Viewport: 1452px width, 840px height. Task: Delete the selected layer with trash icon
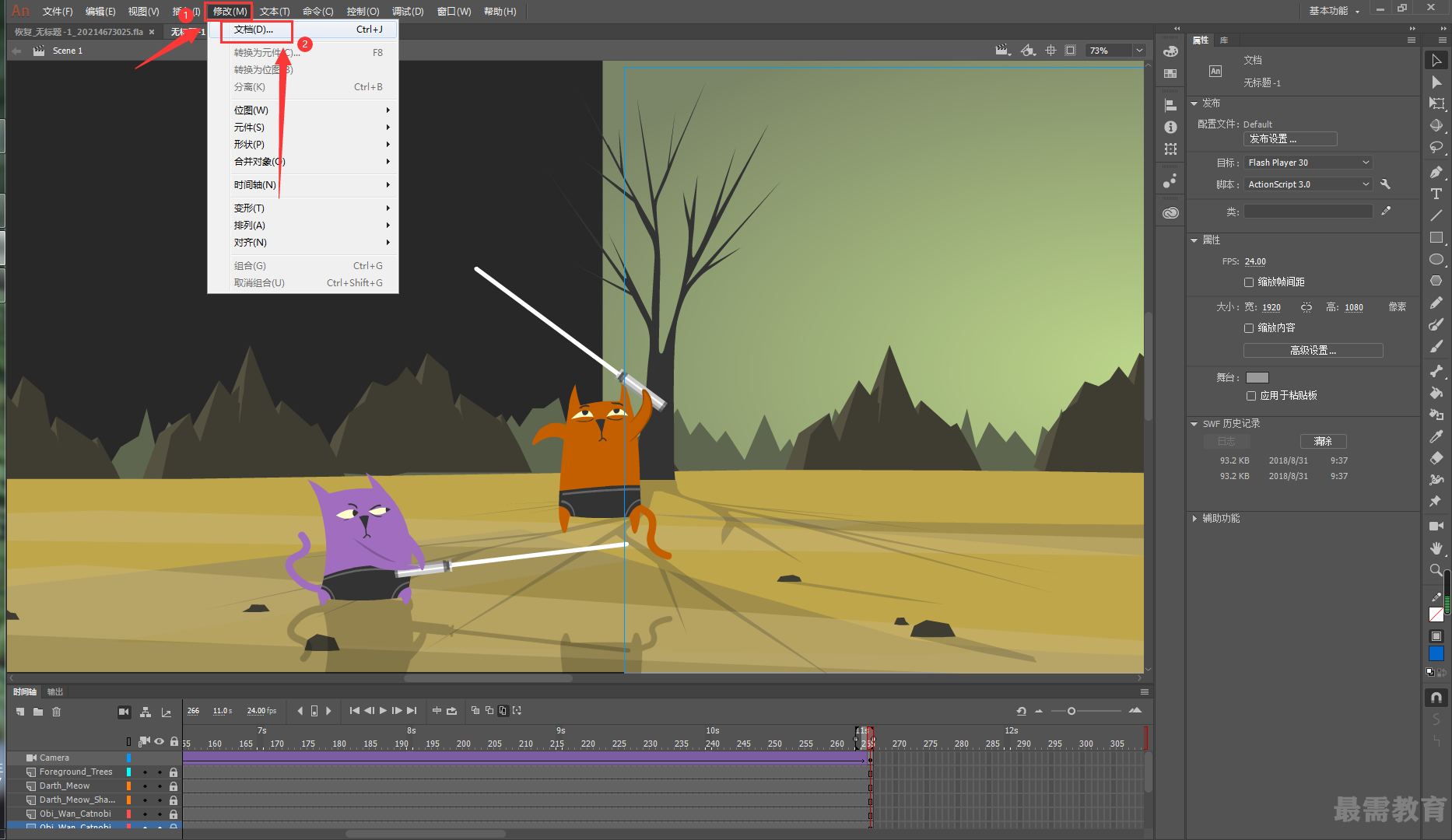[x=56, y=712]
